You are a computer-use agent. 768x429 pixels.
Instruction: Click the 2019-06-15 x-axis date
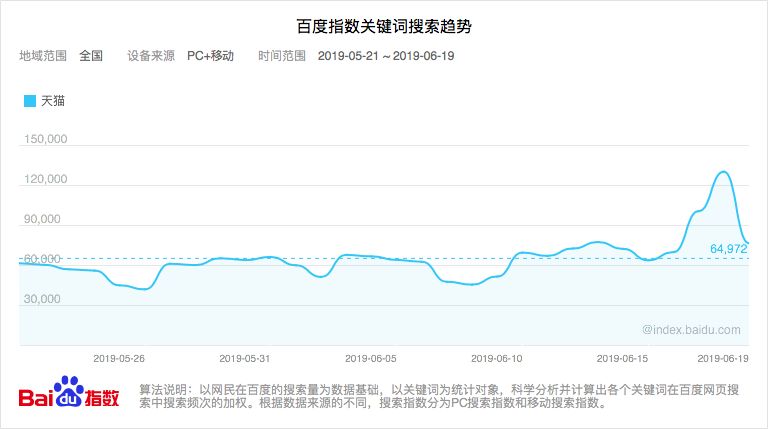[x=622, y=358]
